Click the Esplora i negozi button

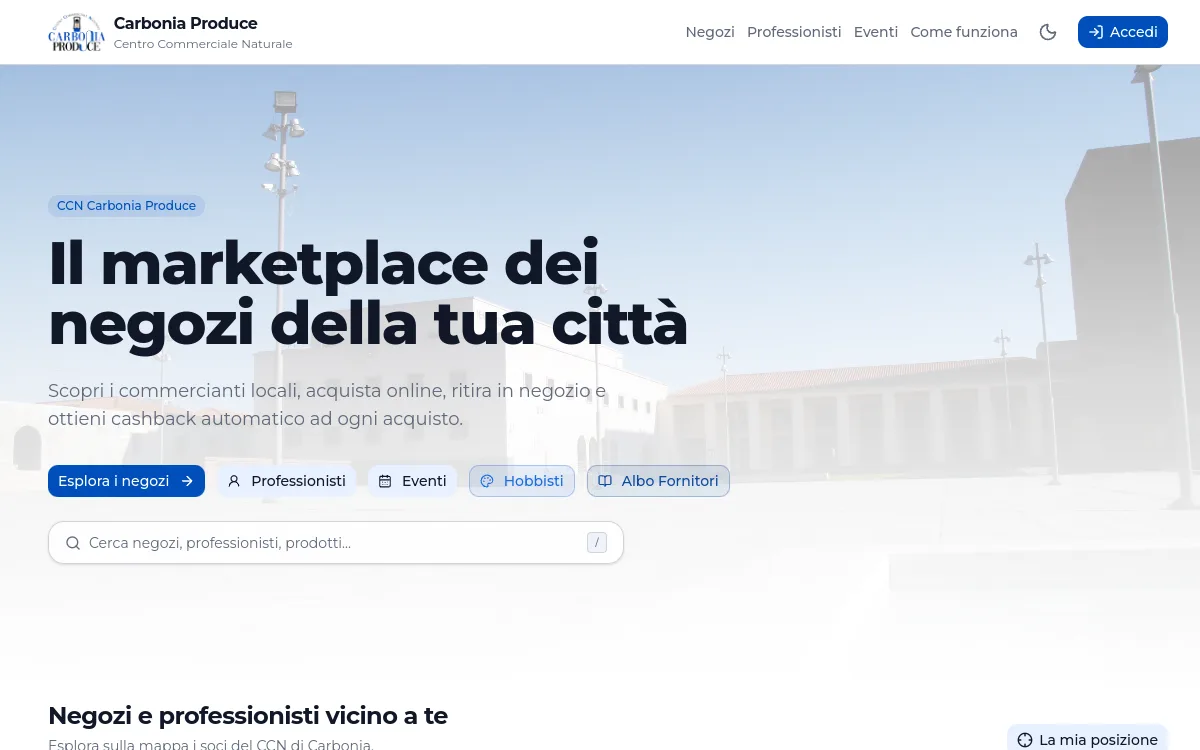(126, 481)
